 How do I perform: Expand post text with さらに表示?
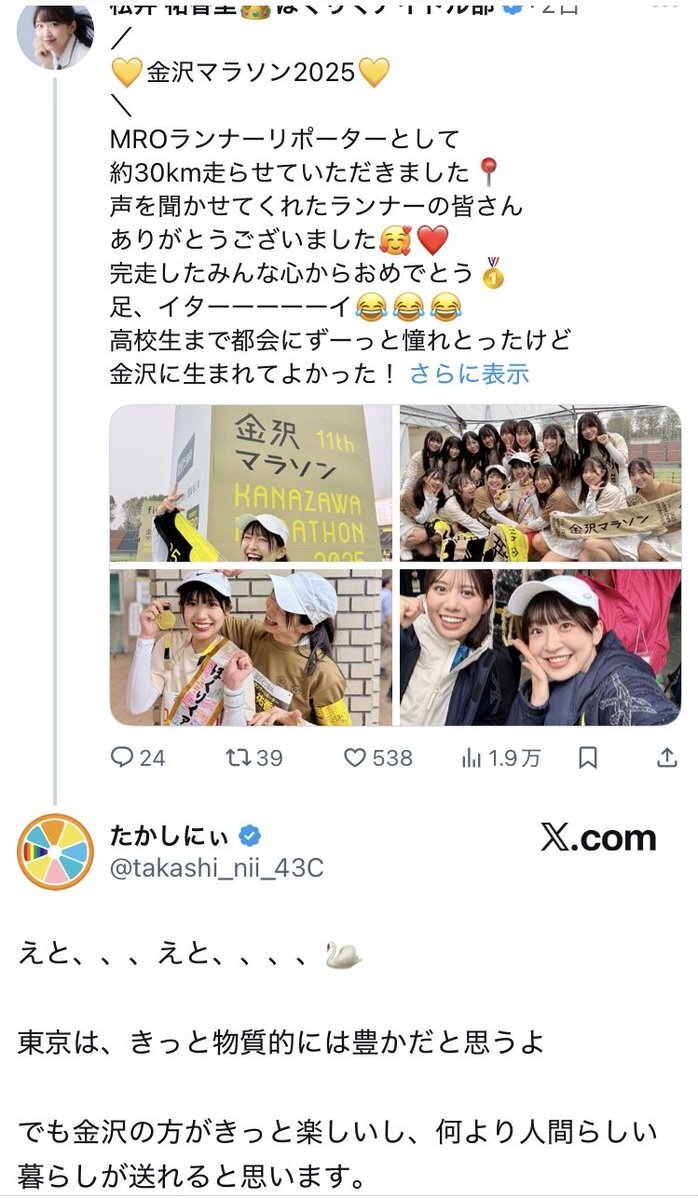coord(469,374)
